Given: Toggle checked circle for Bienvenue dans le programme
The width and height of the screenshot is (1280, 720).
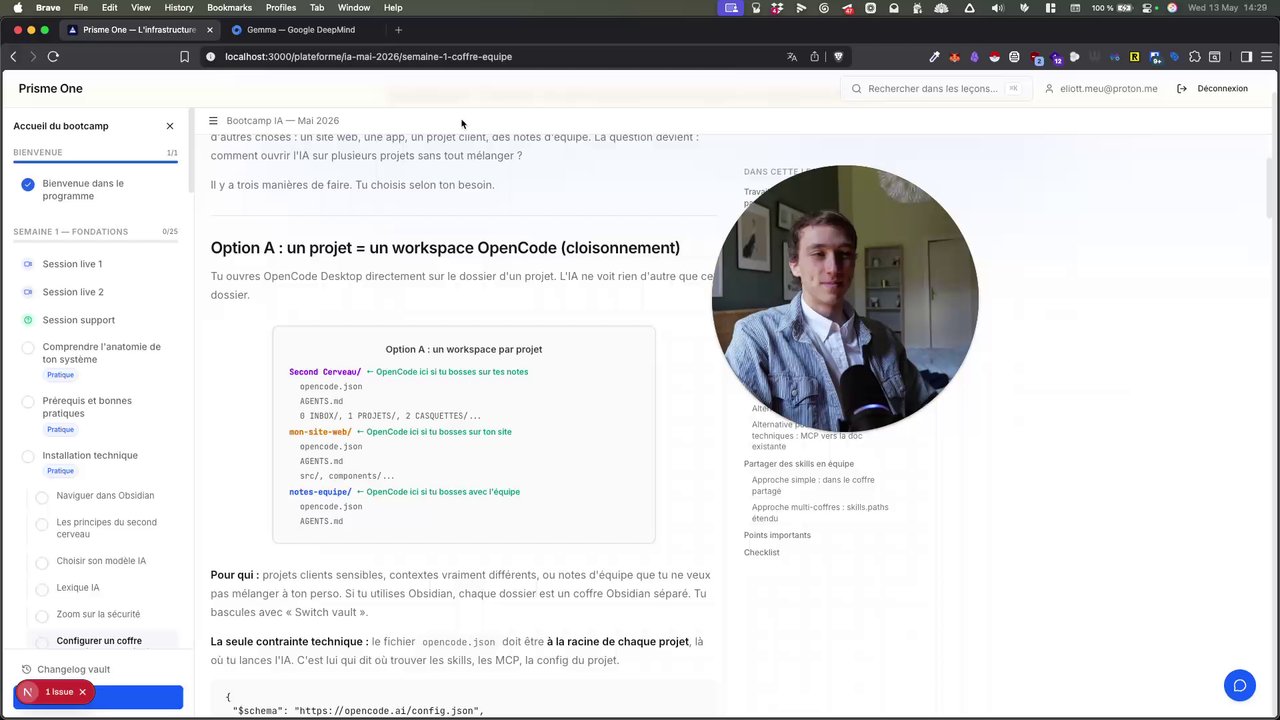Looking at the screenshot, I should [x=28, y=184].
